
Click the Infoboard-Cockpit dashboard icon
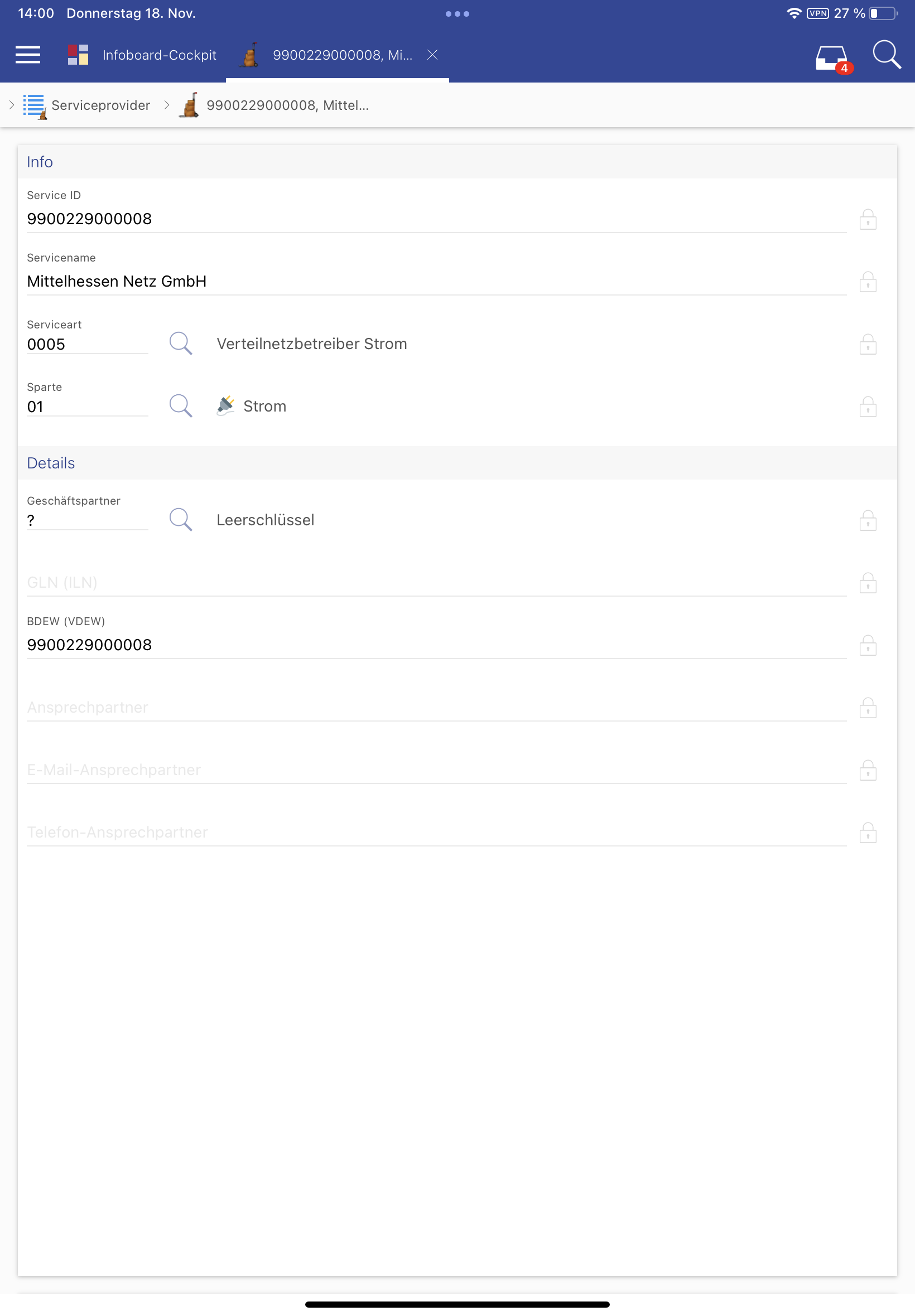click(x=78, y=55)
